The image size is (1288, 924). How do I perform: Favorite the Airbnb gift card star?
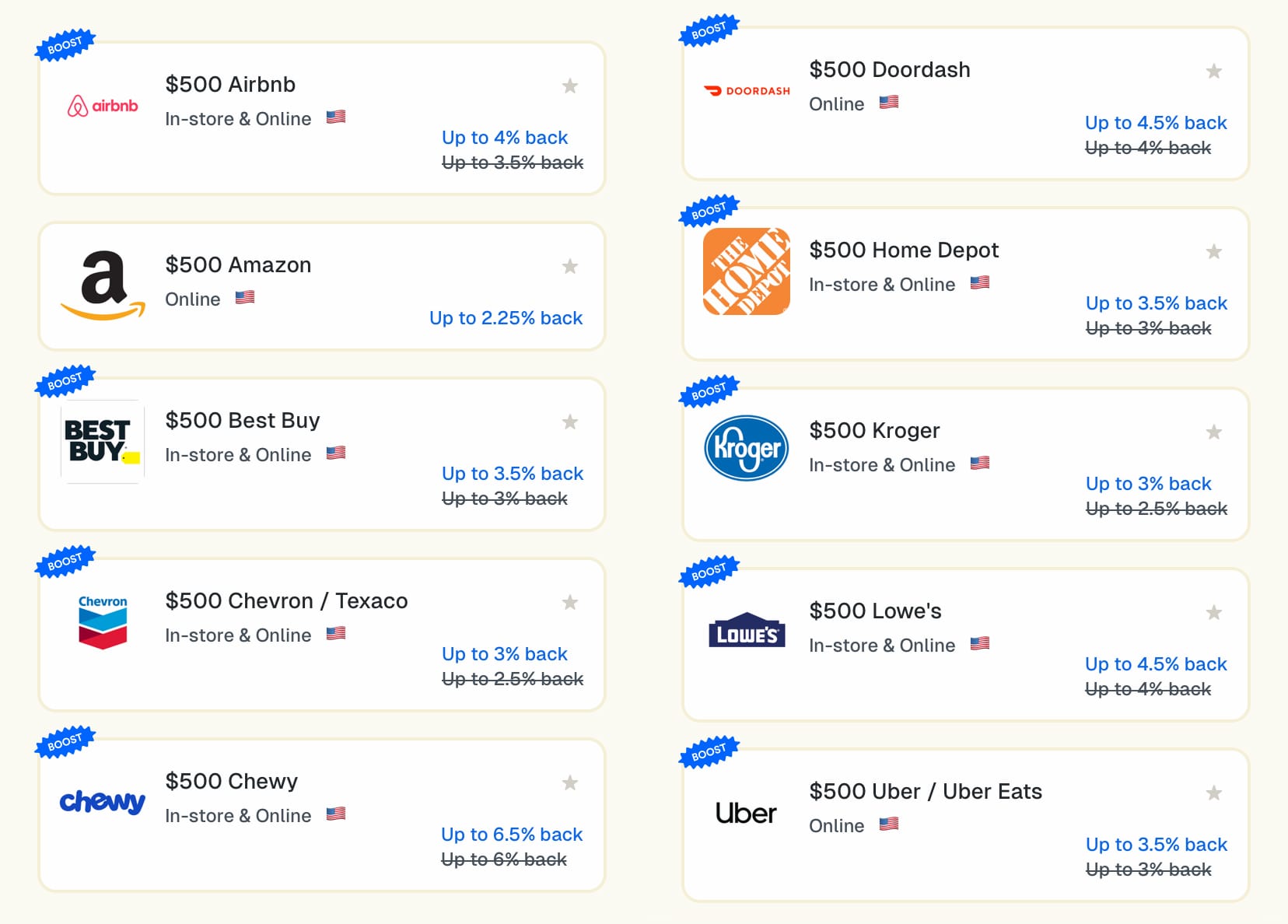570,86
